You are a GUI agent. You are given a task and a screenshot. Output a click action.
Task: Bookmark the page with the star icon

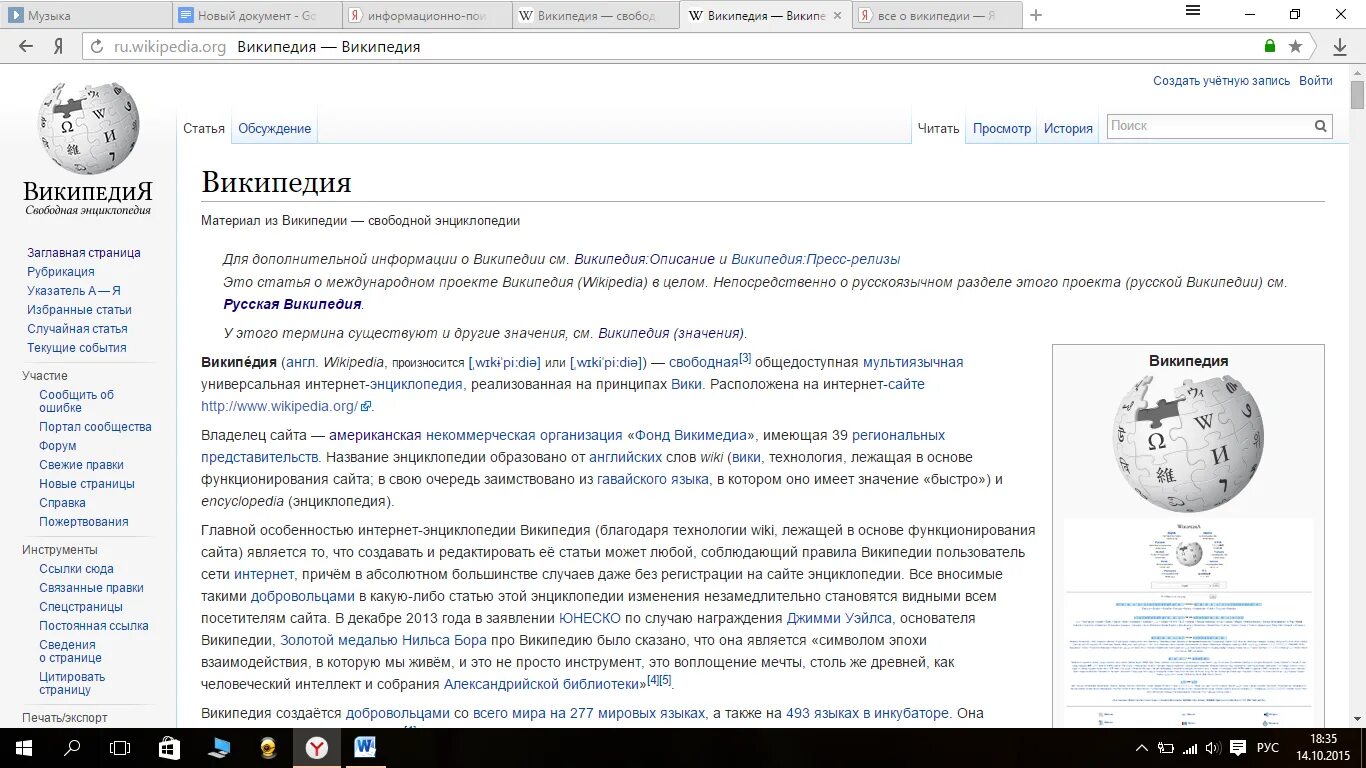click(x=1296, y=46)
